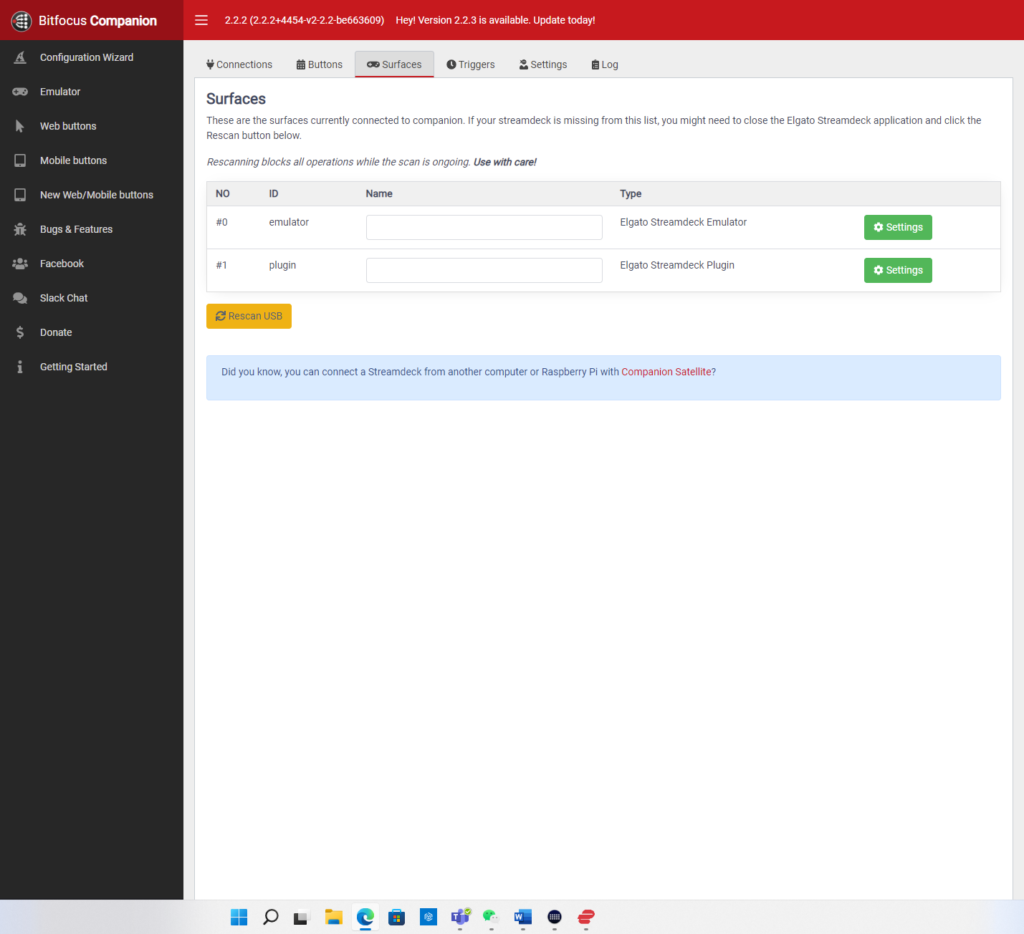Follow the Companion Satellite link
This screenshot has width=1024, height=934.
point(666,372)
